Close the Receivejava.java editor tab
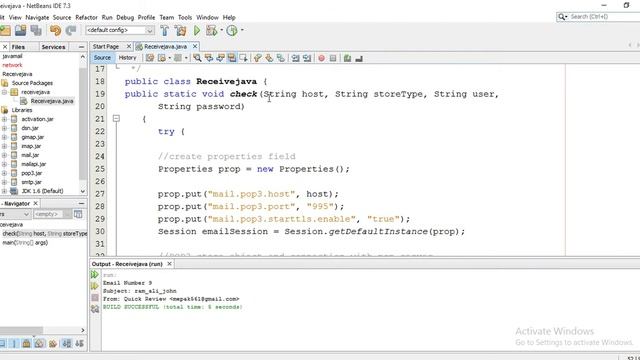Image resolution: width=640 pixels, height=360 pixels. tap(195, 46)
